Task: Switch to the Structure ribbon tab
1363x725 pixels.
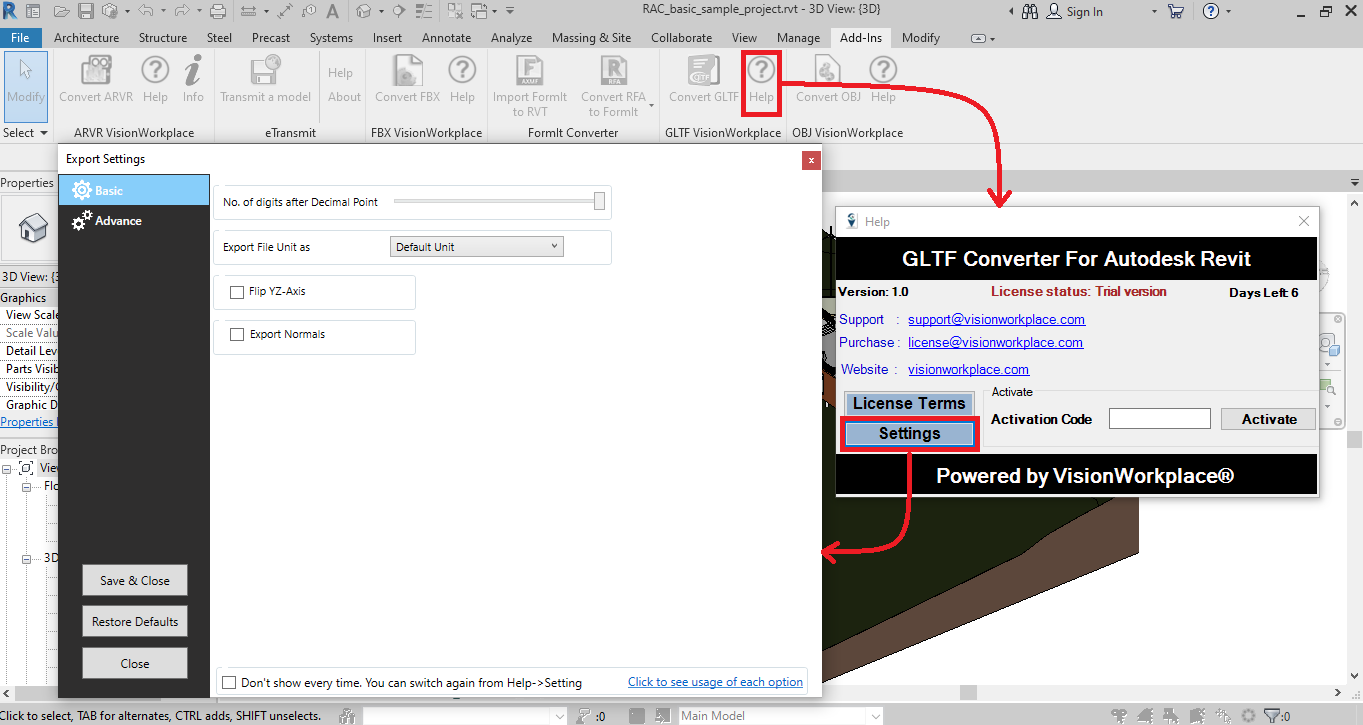Action: 163,38
